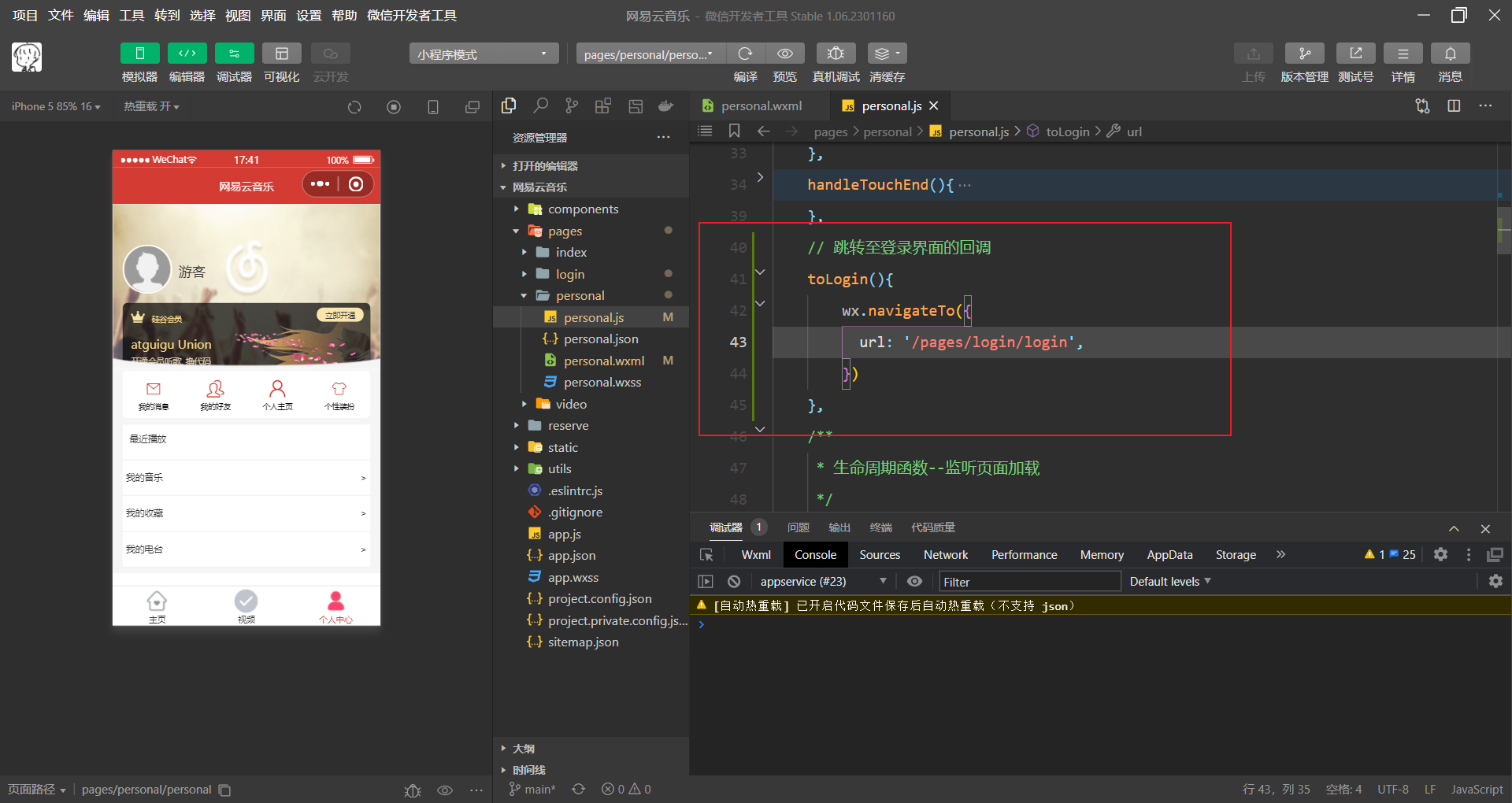Switch to the Network devtools tab
Image resolution: width=1512 pixels, height=803 pixels.
946,555
